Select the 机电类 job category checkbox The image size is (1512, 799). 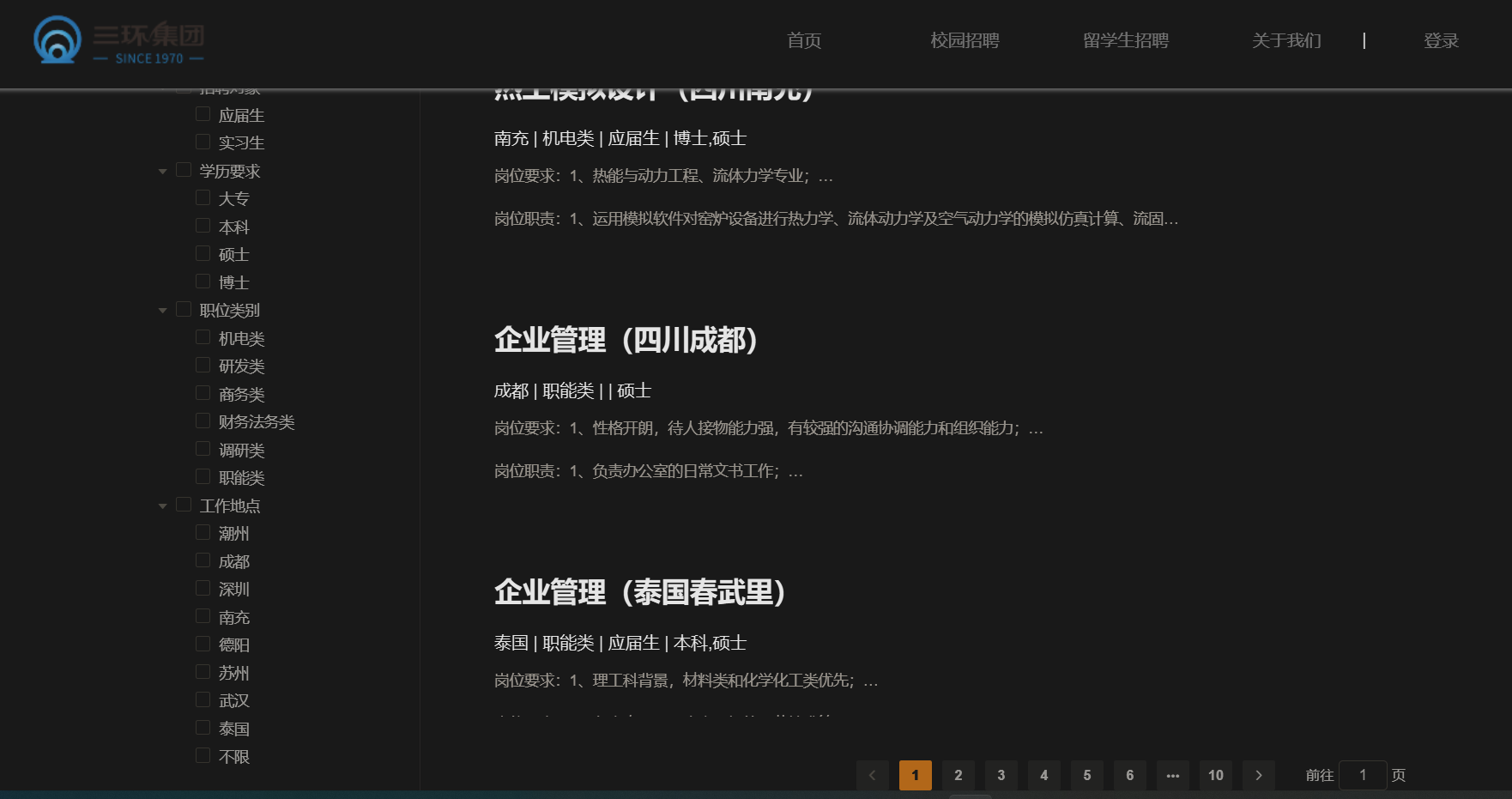click(x=203, y=337)
